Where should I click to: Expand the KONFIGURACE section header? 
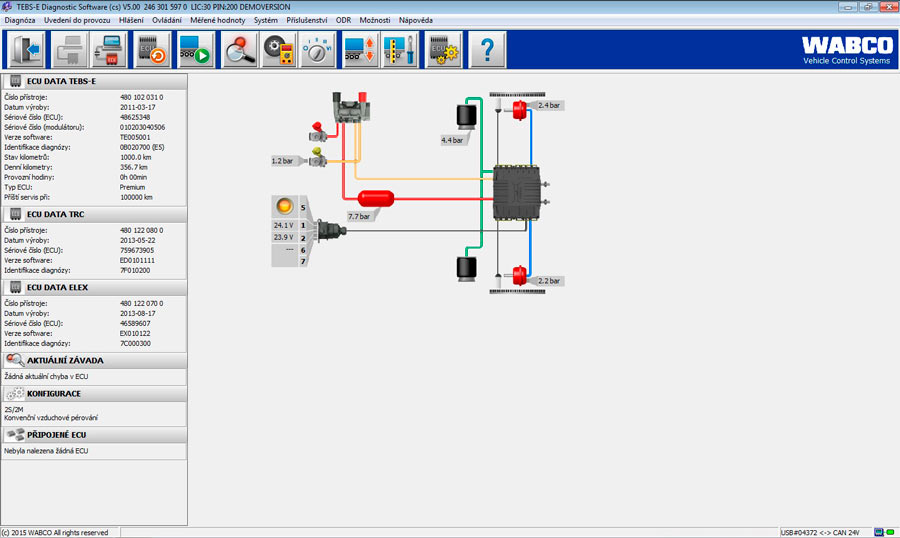point(95,393)
